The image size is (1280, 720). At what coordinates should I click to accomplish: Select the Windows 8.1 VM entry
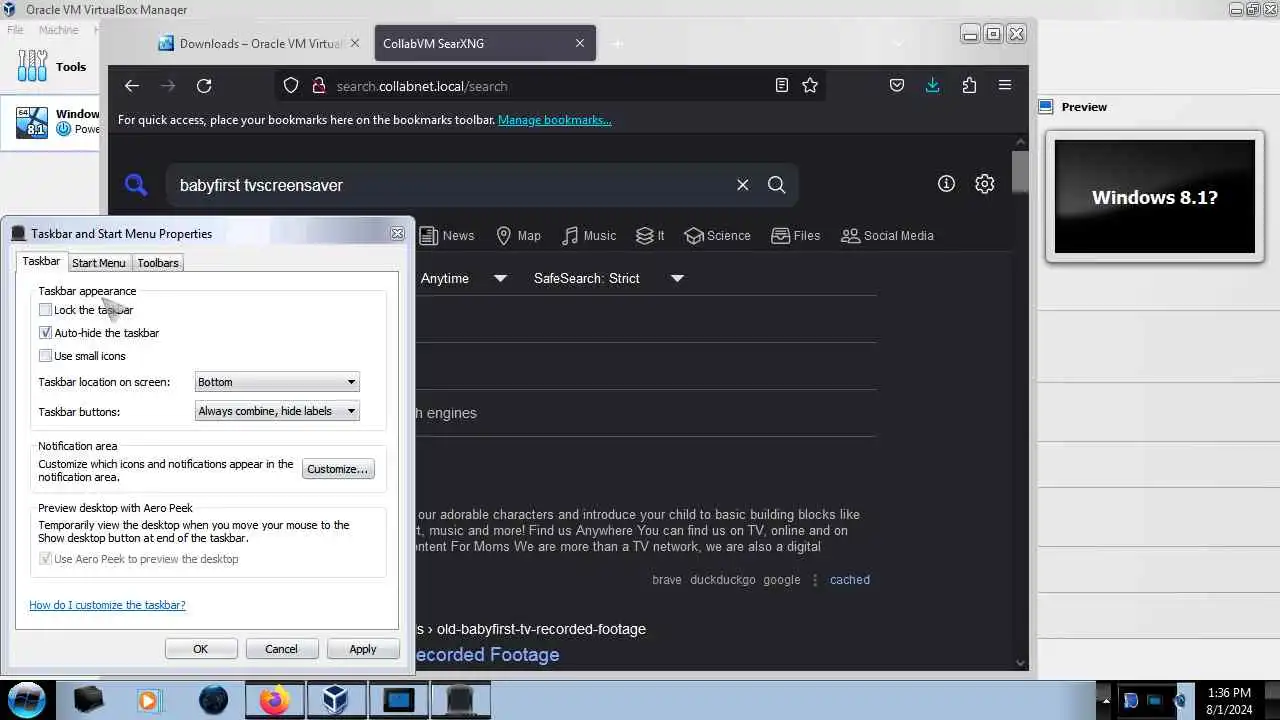click(52, 122)
